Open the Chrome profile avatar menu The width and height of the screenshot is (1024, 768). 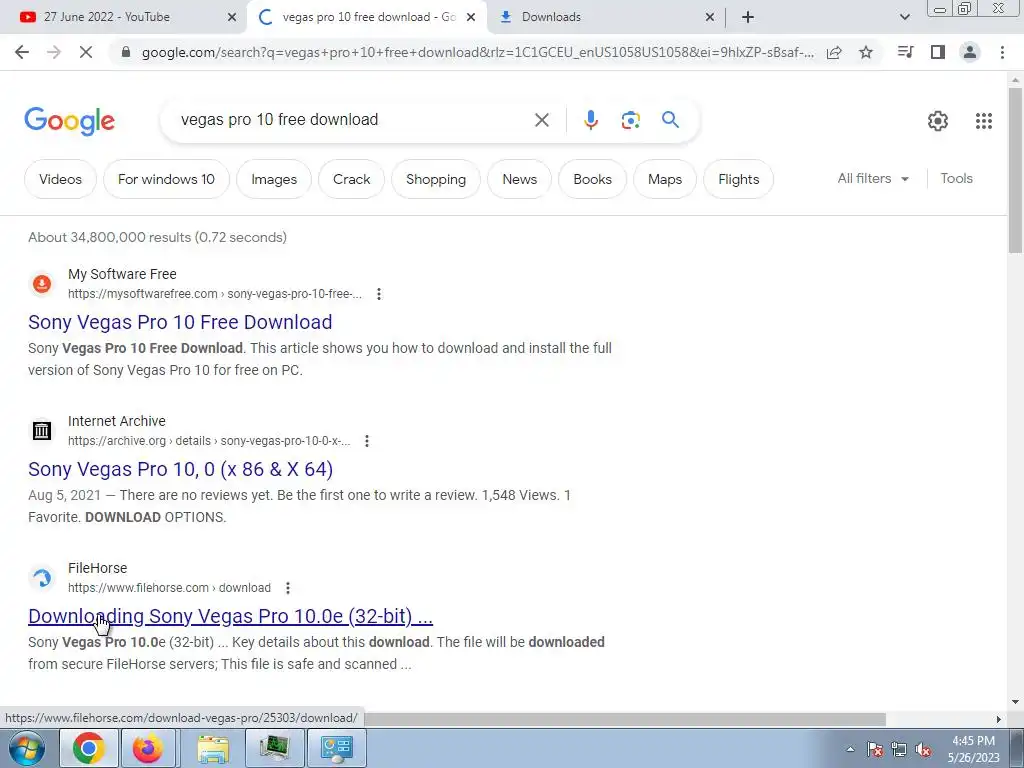(970, 52)
